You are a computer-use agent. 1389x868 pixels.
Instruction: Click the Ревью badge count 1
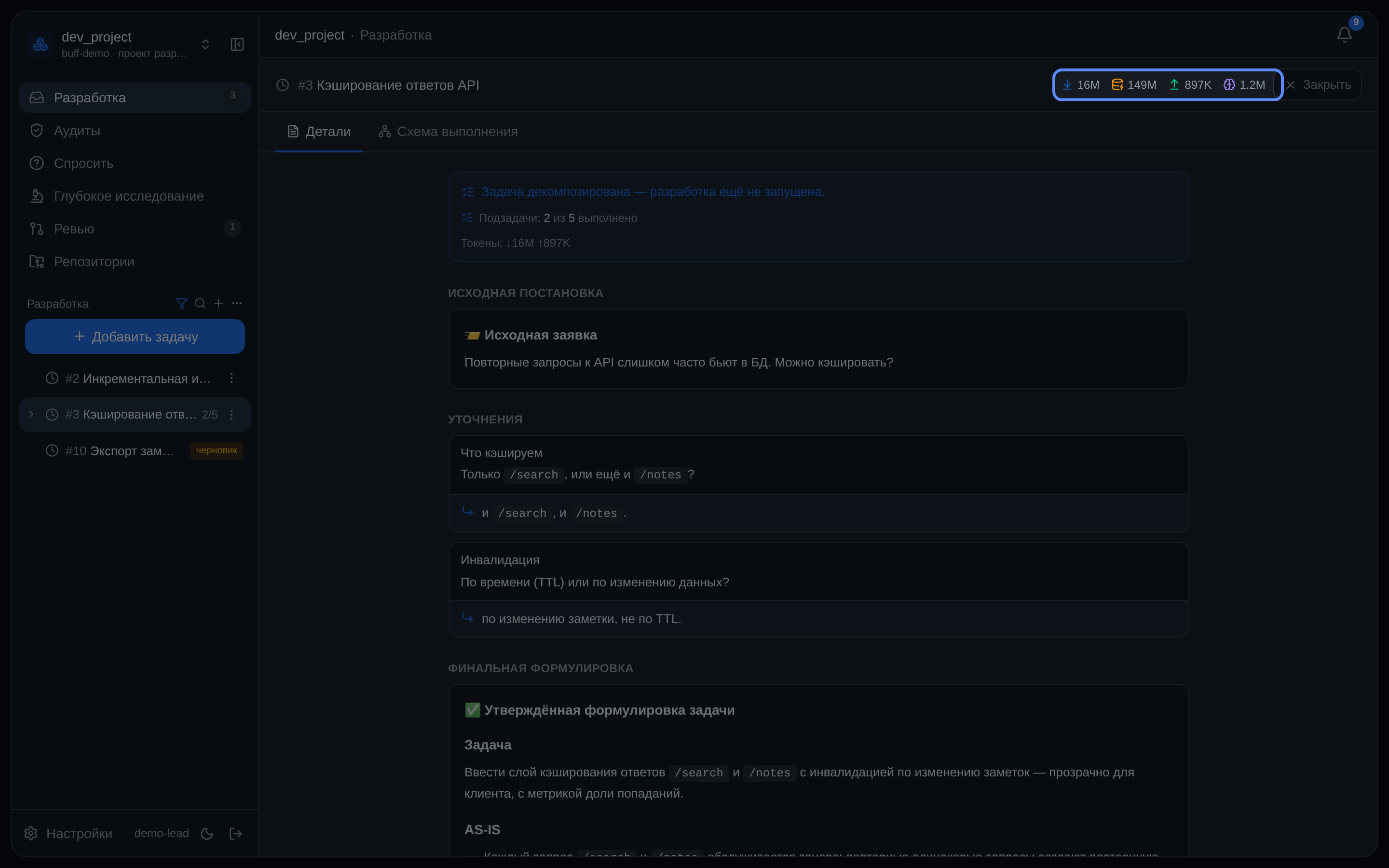[x=232, y=227]
